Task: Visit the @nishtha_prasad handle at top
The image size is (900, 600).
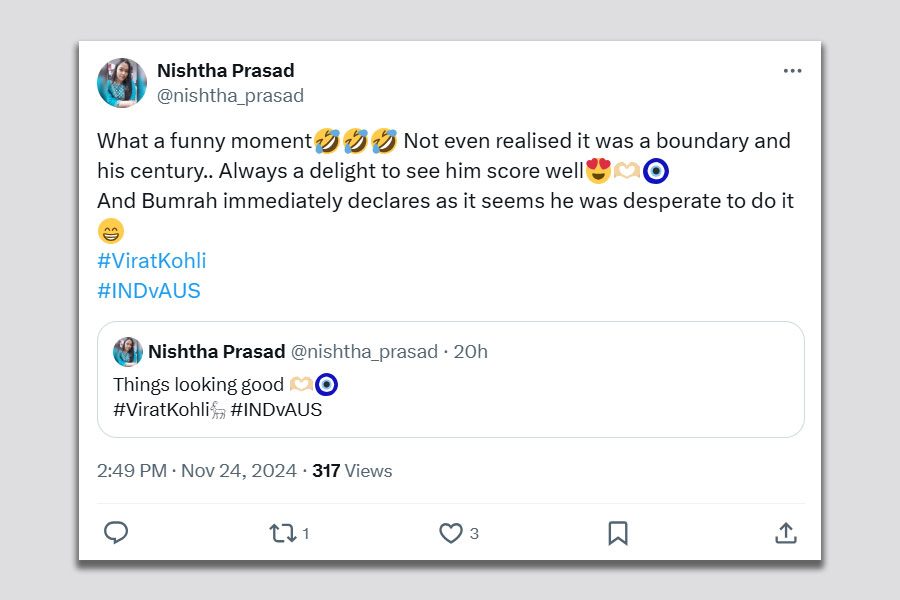Action: point(230,96)
